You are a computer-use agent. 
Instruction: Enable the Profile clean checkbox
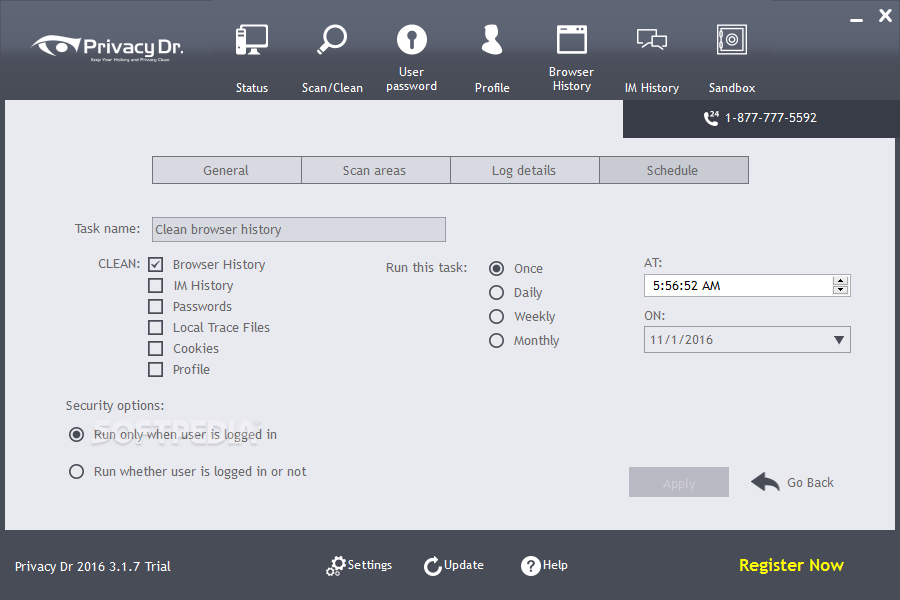[156, 369]
